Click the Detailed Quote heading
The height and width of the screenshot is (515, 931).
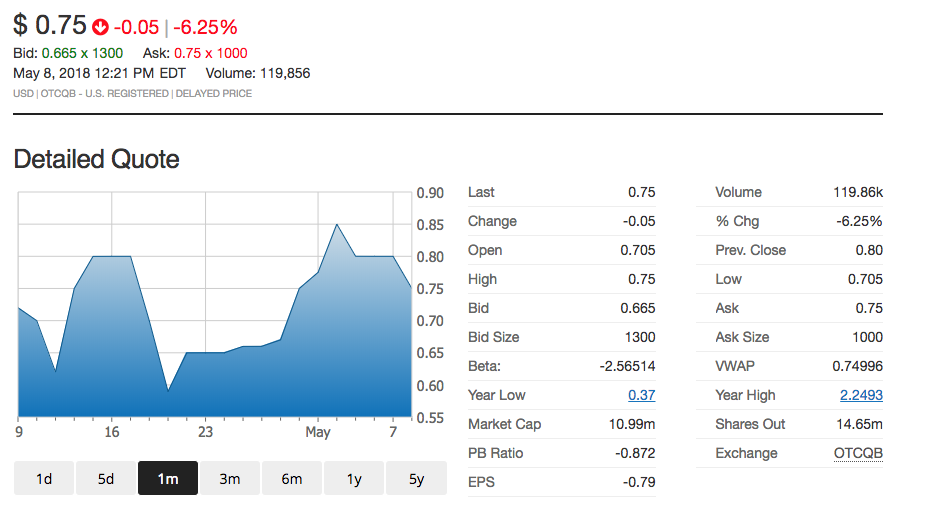96,159
